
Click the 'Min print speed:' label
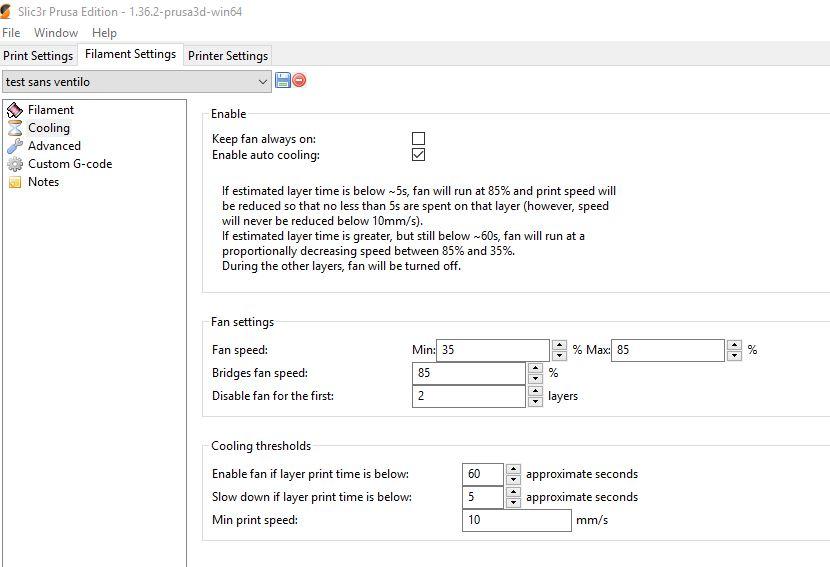[x=255, y=520]
